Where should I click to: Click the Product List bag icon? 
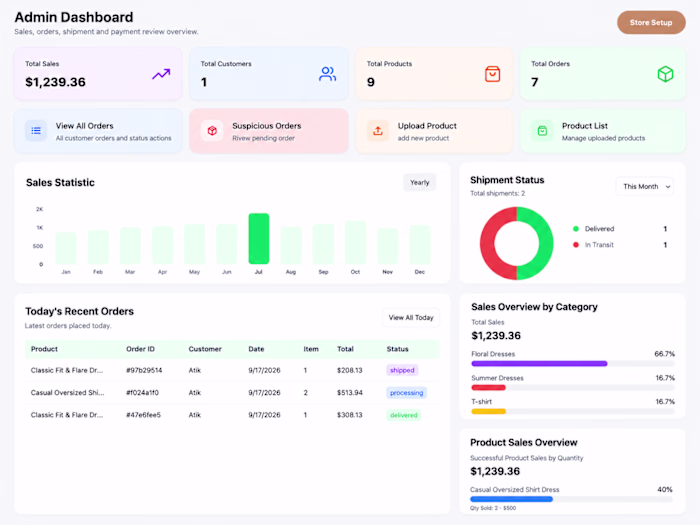point(542,131)
